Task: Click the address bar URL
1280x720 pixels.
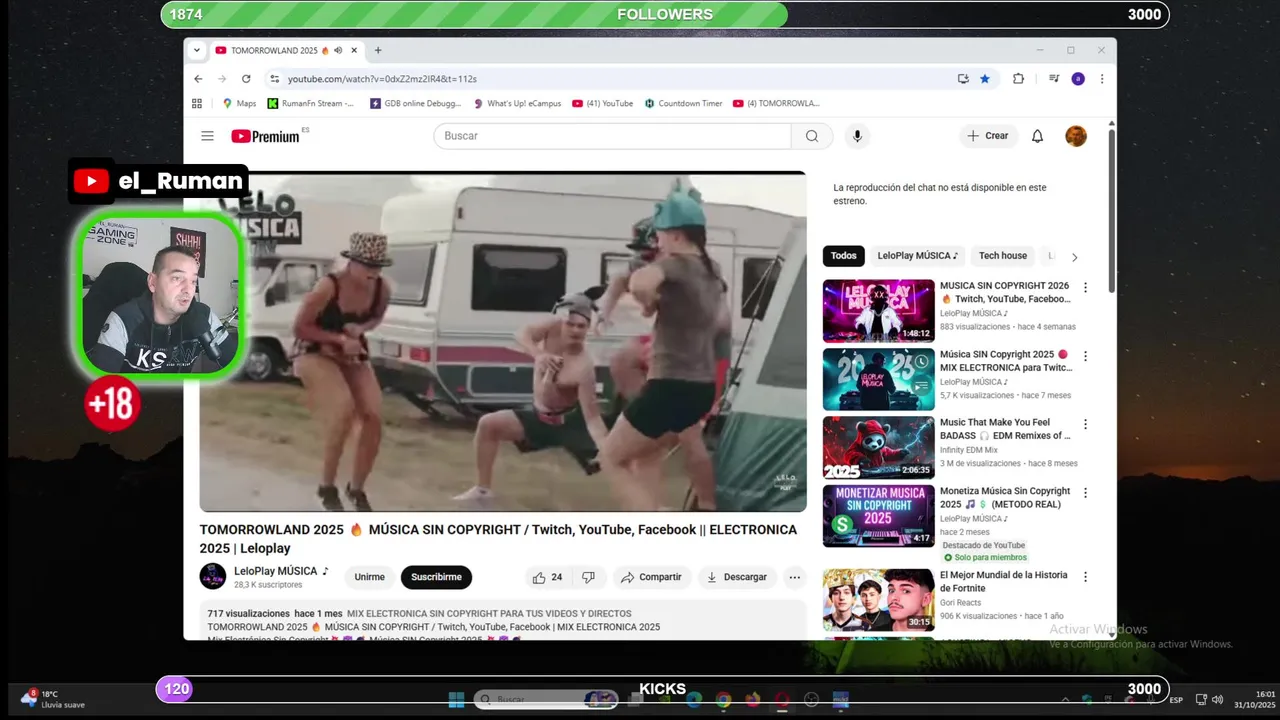Action: [x=382, y=79]
